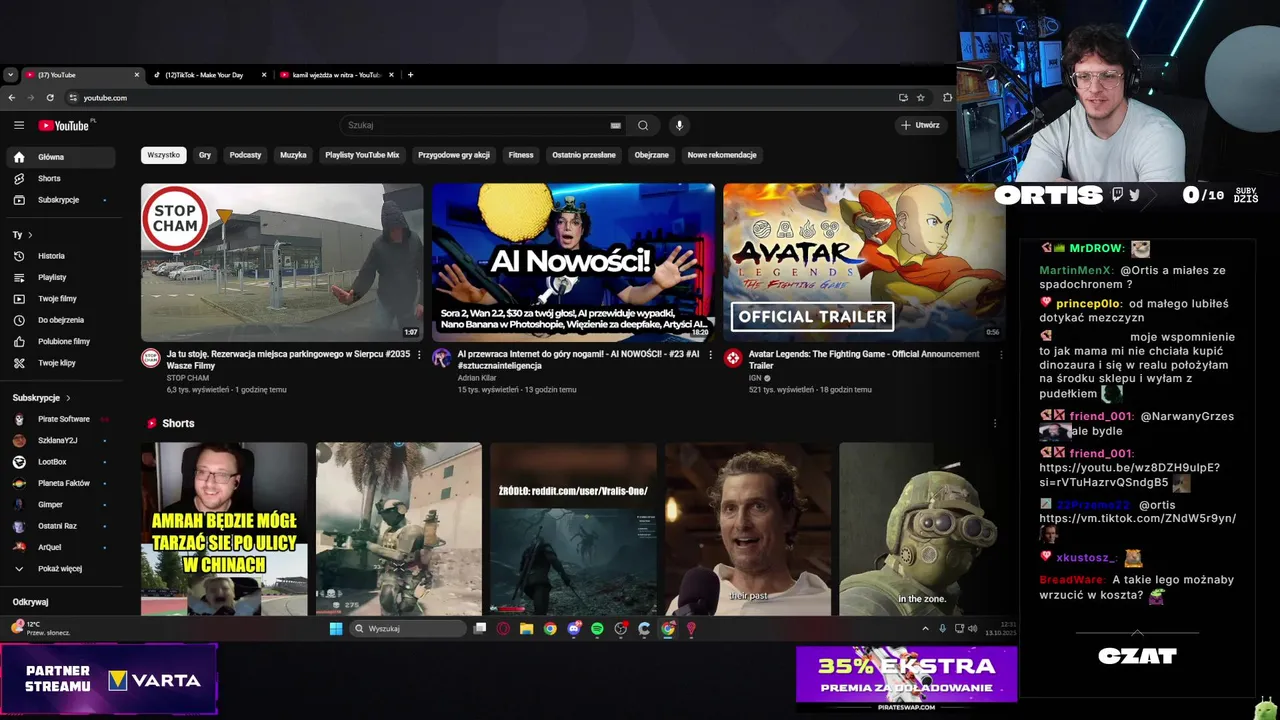Select the Wszystko filter chip

point(164,155)
